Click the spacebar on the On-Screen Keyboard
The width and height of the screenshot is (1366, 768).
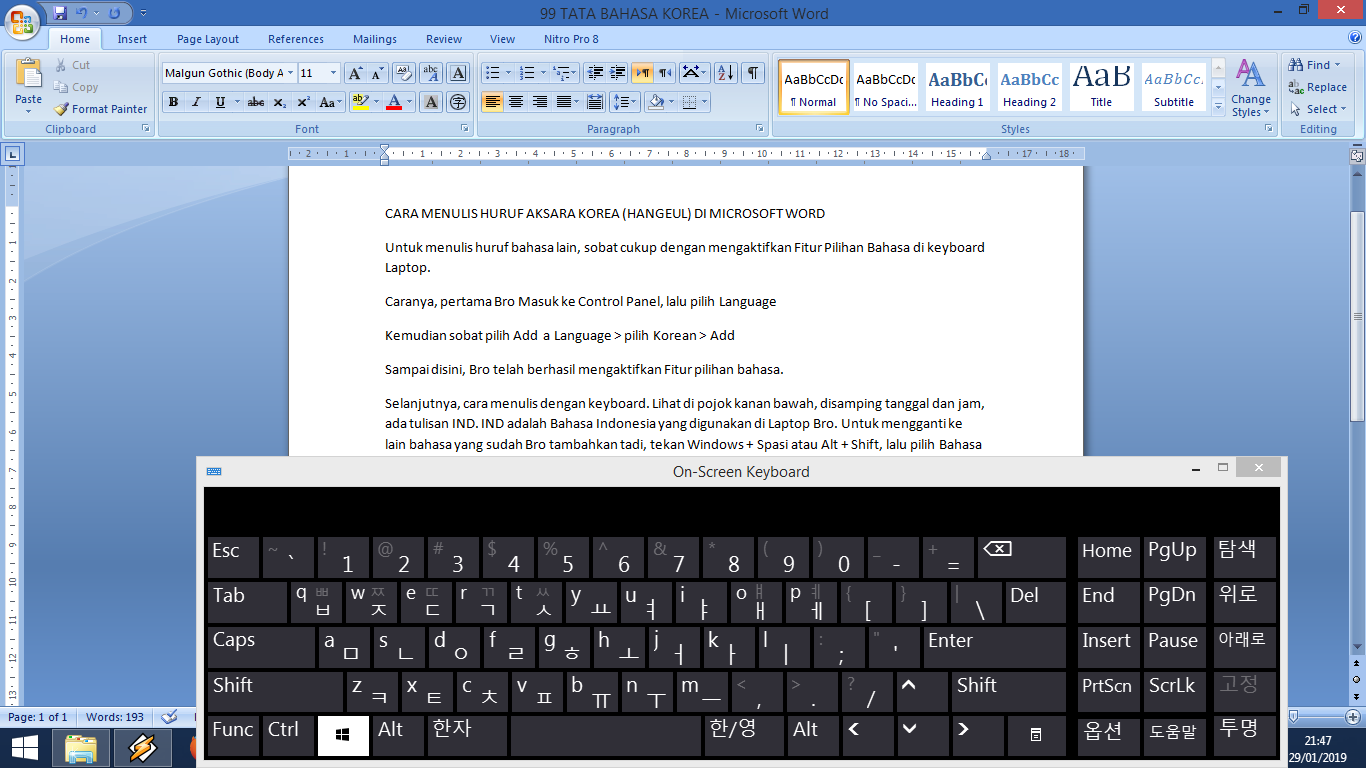(x=605, y=736)
